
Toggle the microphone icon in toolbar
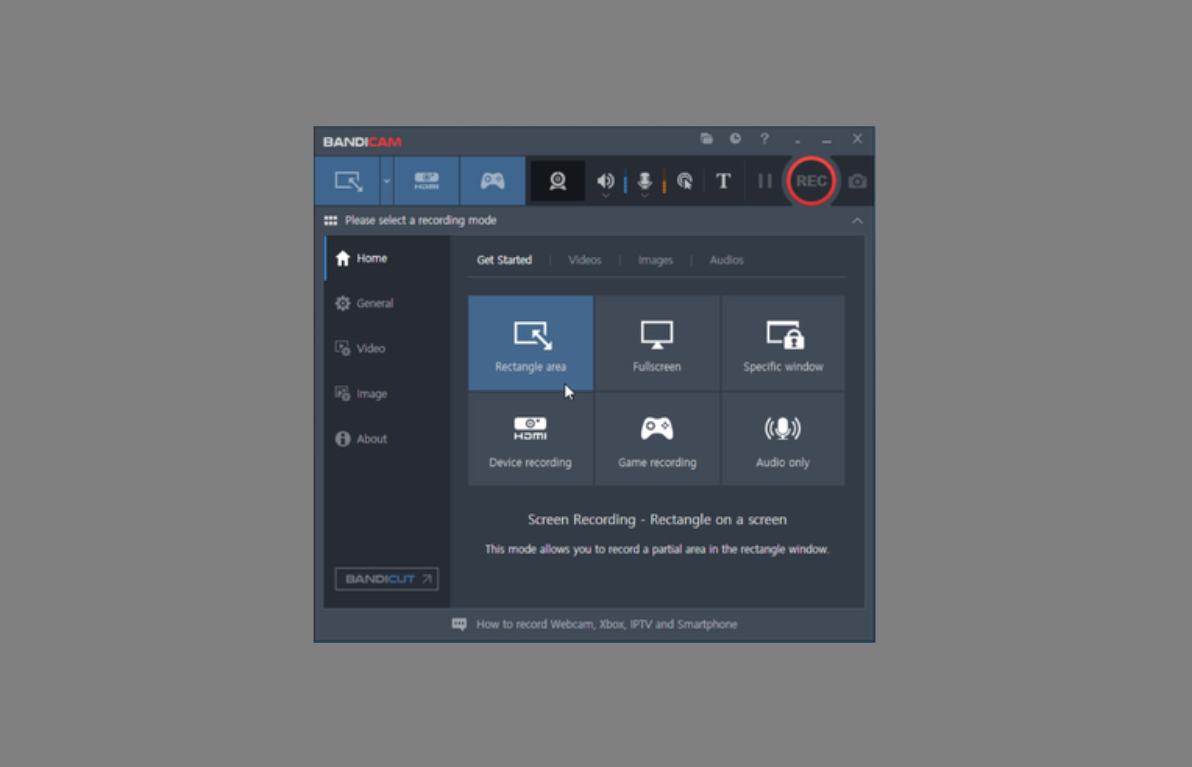[645, 180]
